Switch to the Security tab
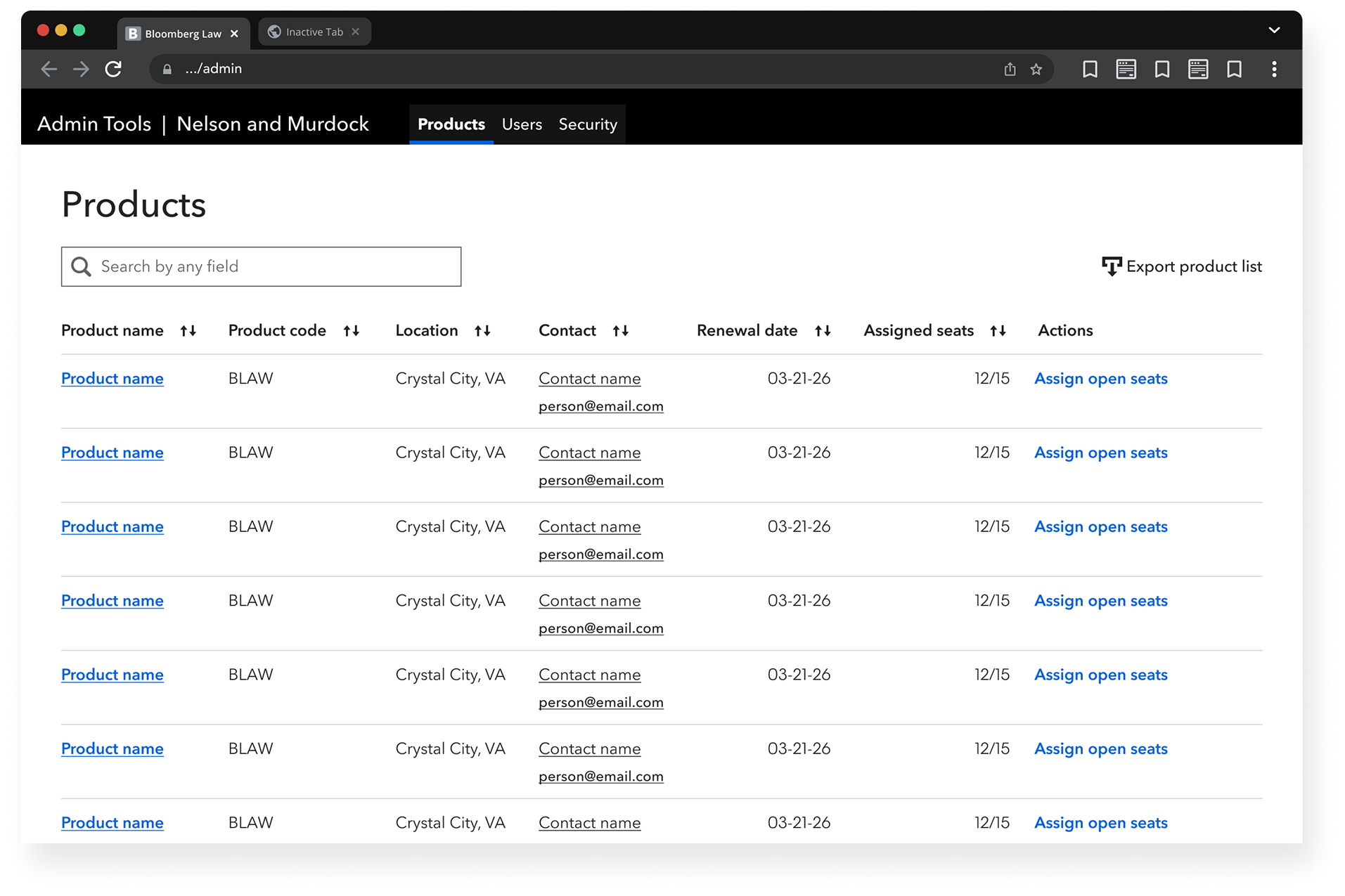1345x896 pixels. point(588,124)
